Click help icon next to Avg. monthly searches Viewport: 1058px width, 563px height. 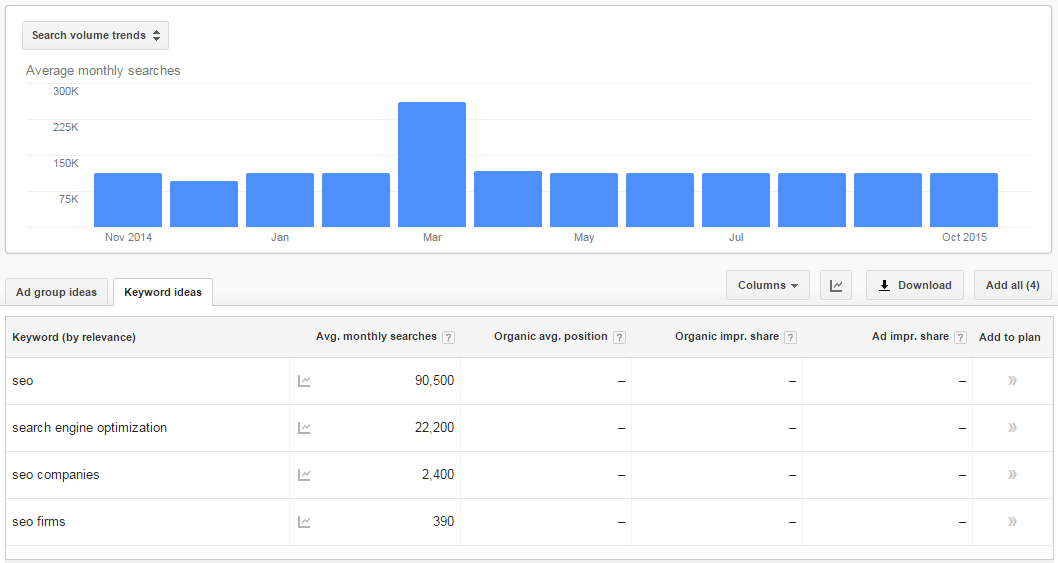tap(448, 338)
